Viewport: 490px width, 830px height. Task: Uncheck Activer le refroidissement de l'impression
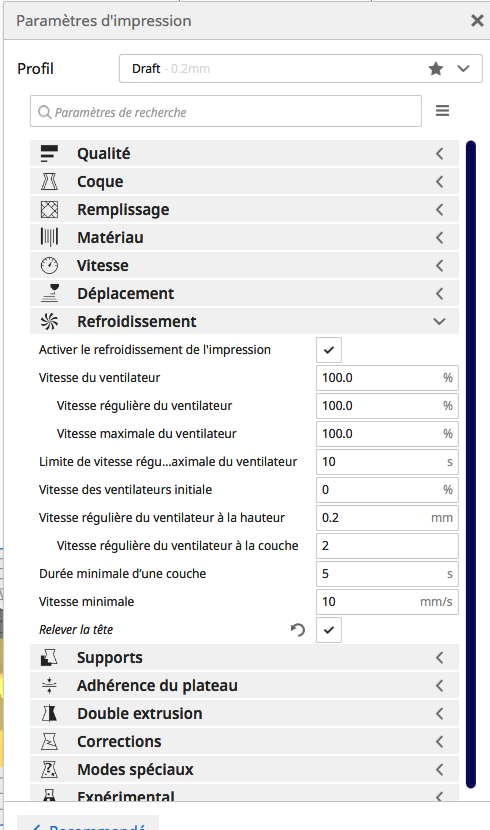(329, 350)
